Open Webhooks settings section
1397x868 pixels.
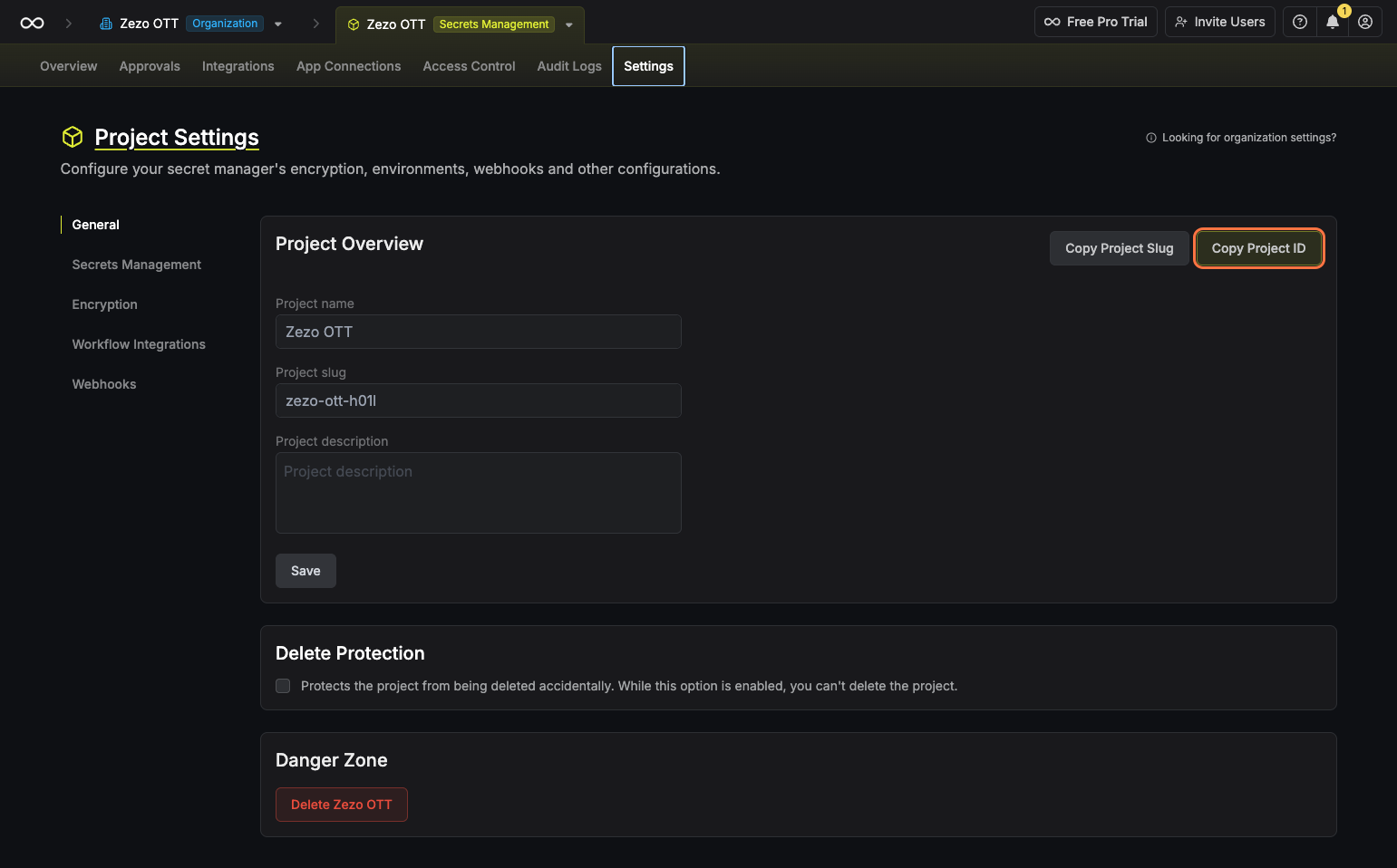[103, 384]
